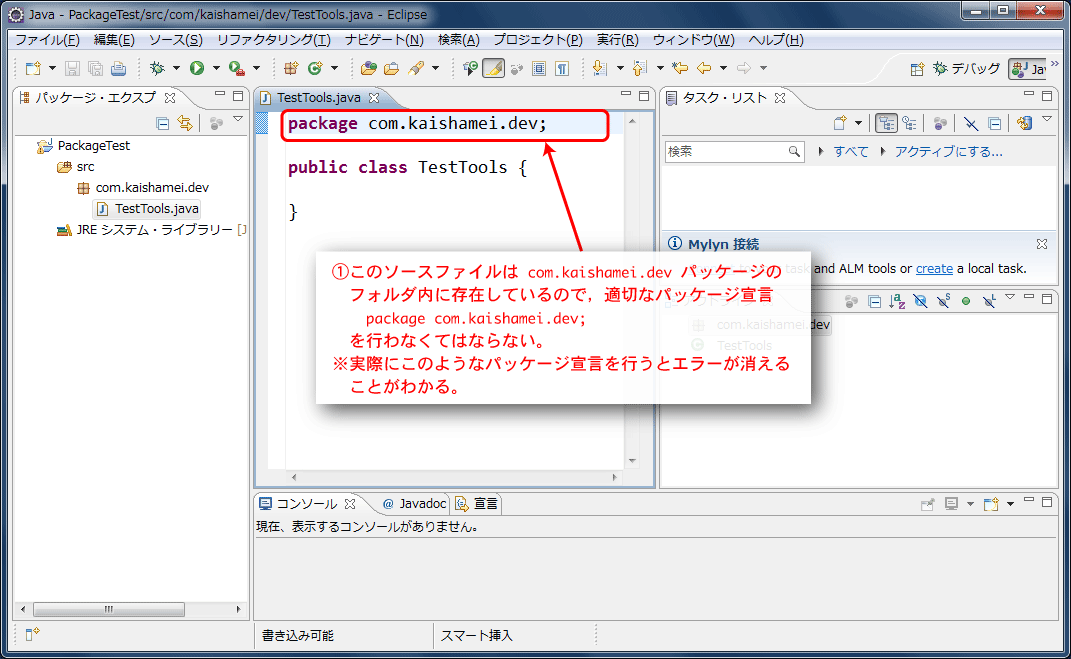Open dropdown next to Search flashlight icon
The image size is (1071, 659).
[x=435, y=68]
